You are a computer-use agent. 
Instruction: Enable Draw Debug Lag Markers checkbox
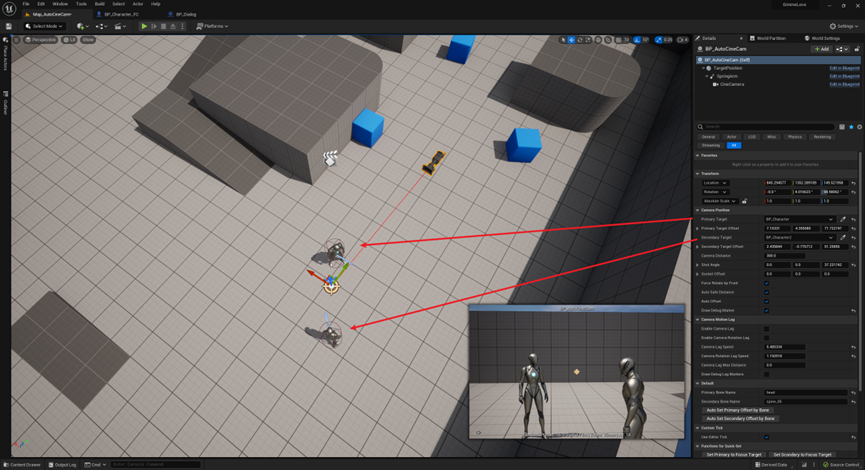pyautogui.click(x=766, y=374)
